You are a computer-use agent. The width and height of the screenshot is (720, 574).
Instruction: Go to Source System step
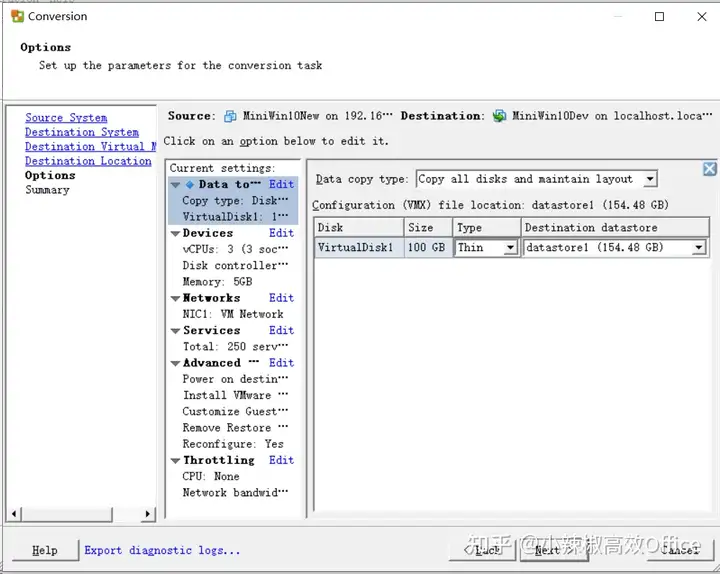(x=66, y=118)
